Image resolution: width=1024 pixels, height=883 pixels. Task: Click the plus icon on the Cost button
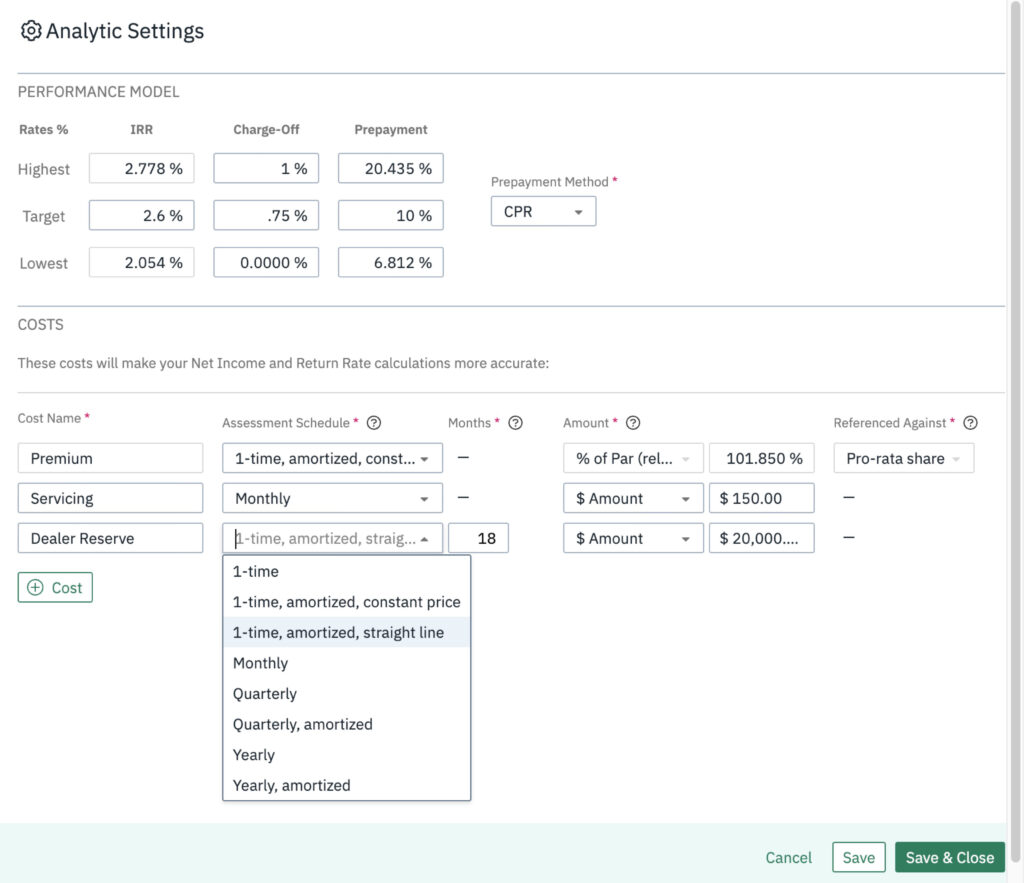34,587
